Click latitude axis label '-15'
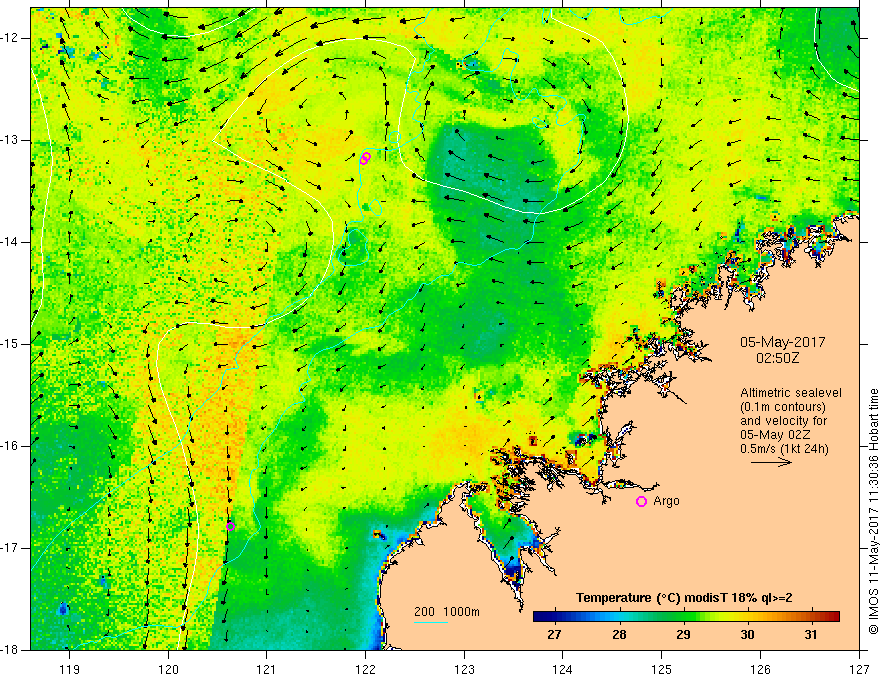 click(11, 344)
